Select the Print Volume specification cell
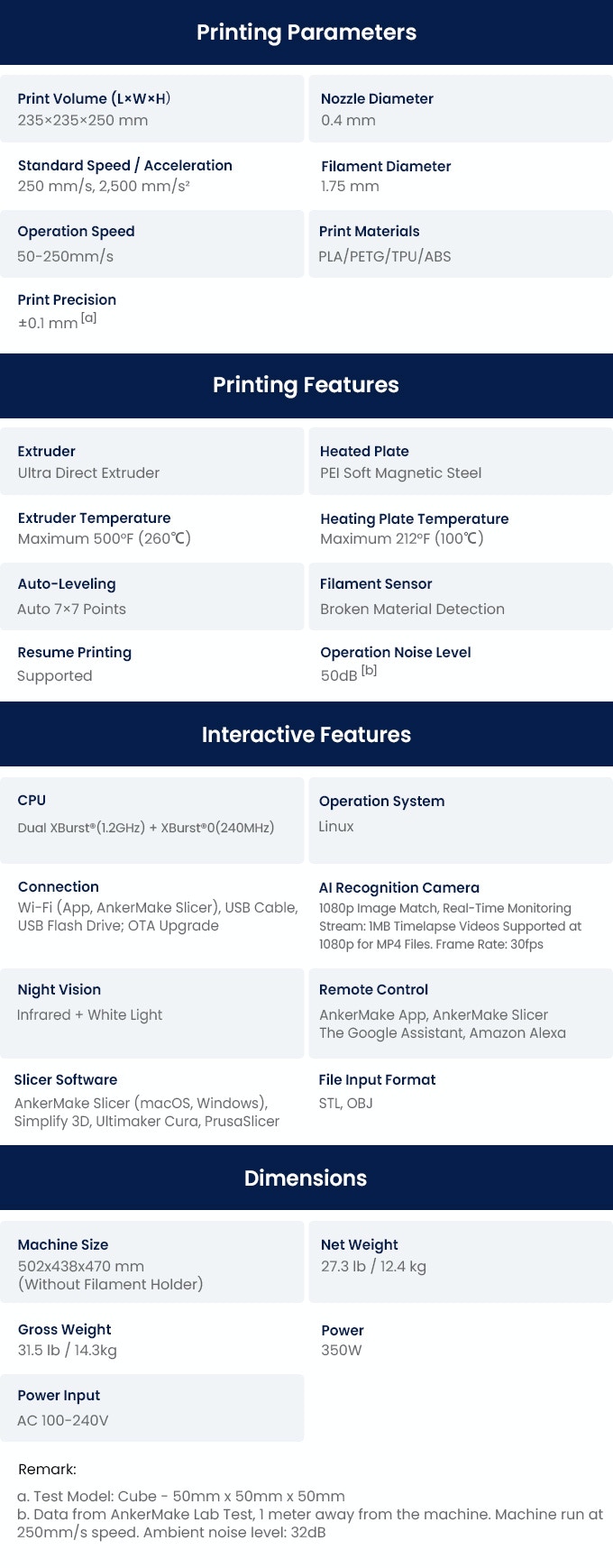Image resolution: width=613 pixels, height=1568 pixels. coord(151,108)
